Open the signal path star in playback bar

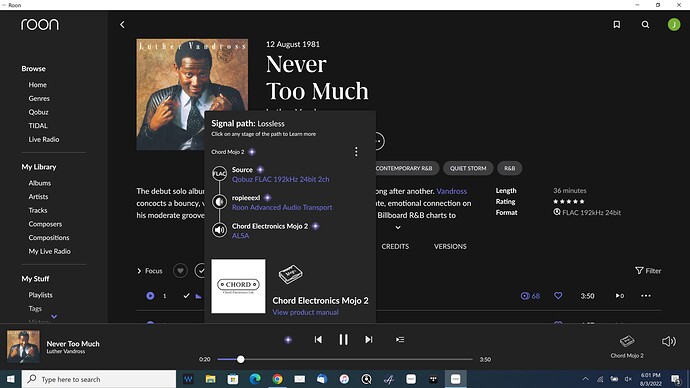(288, 340)
